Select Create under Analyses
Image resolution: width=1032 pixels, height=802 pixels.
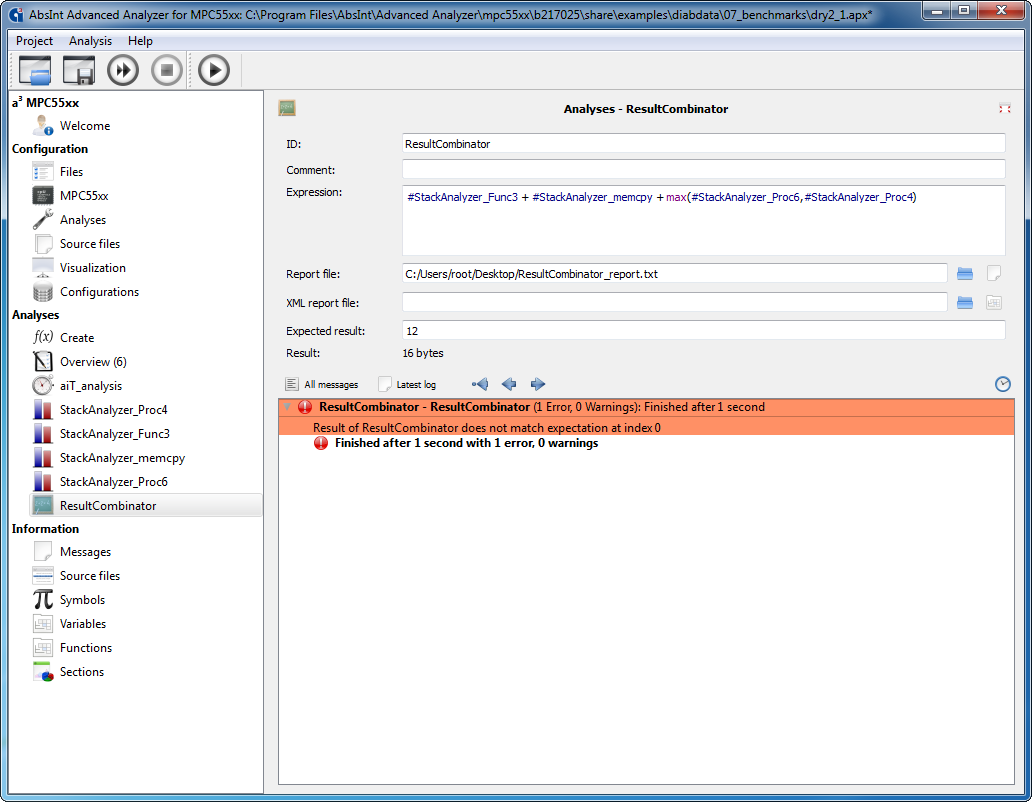click(77, 338)
